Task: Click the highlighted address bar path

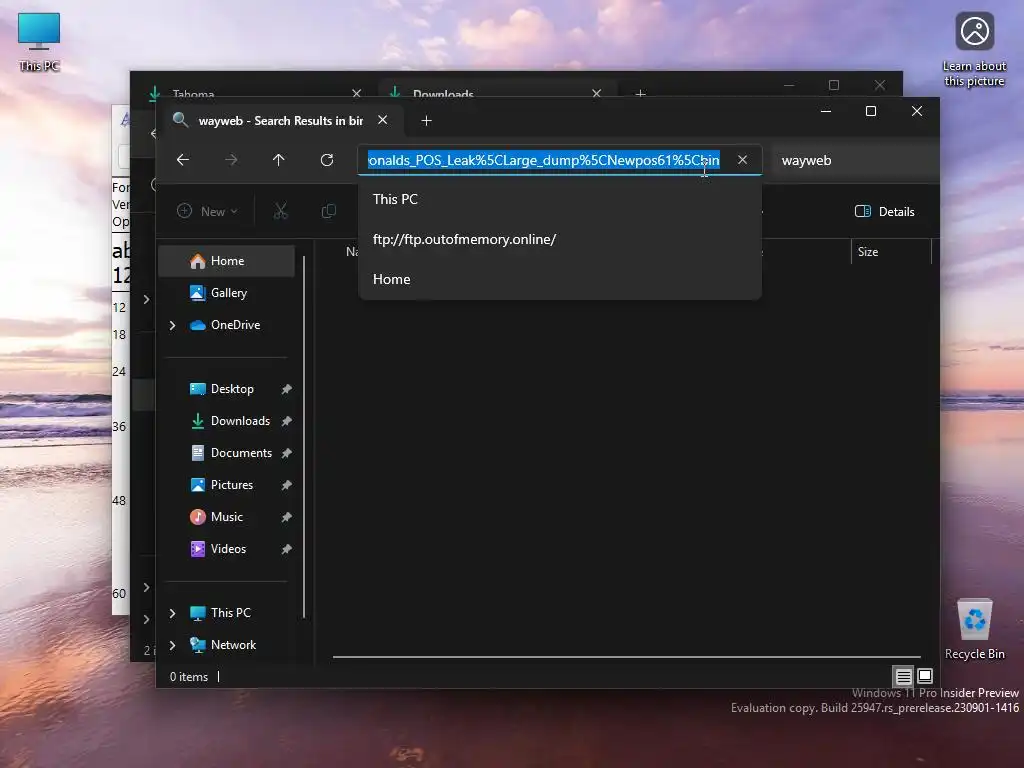Action: point(543,160)
